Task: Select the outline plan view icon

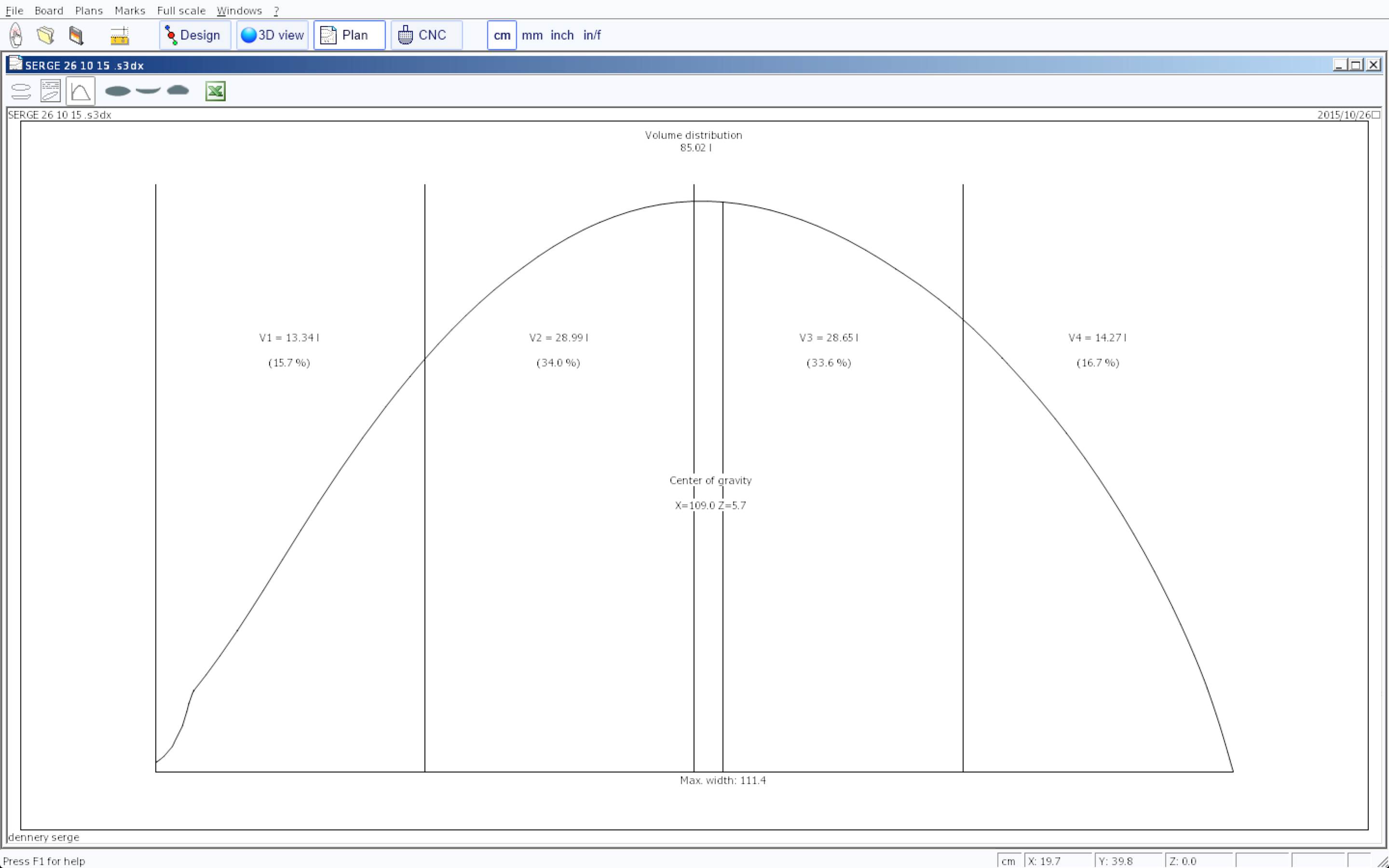Action: pos(21,91)
